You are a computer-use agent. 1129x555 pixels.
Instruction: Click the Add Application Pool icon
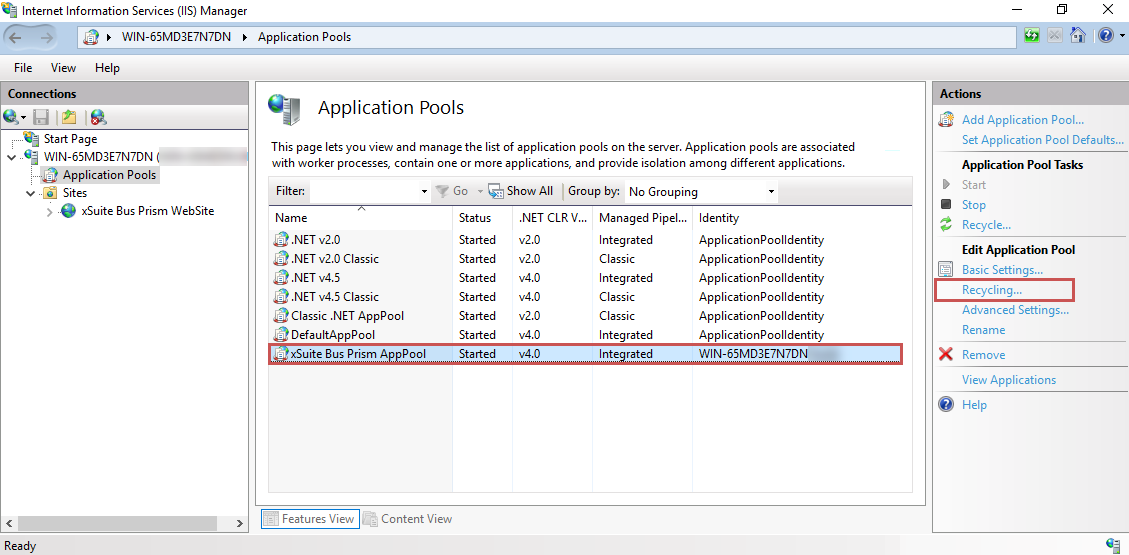[x=946, y=119]
